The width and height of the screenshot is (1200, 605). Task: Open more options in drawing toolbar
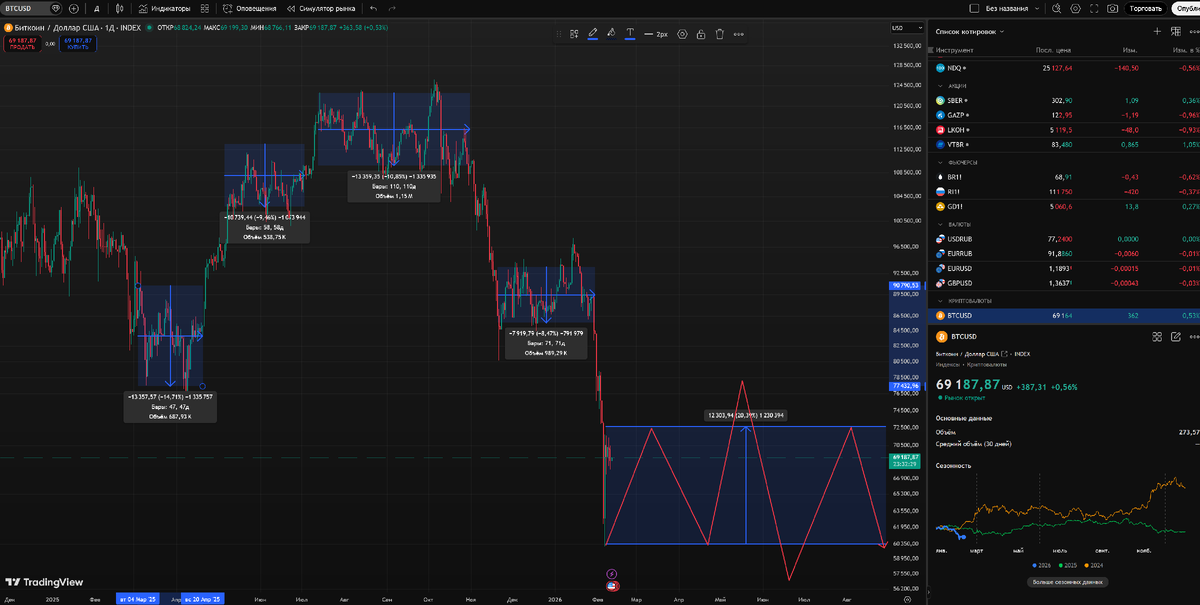739,33
